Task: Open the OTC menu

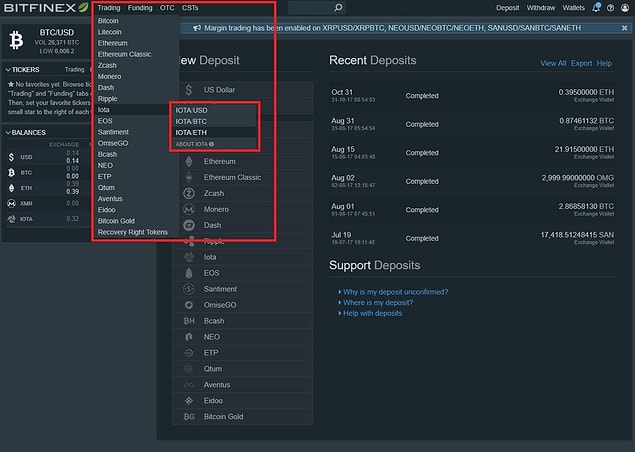Action: [167, 8]
